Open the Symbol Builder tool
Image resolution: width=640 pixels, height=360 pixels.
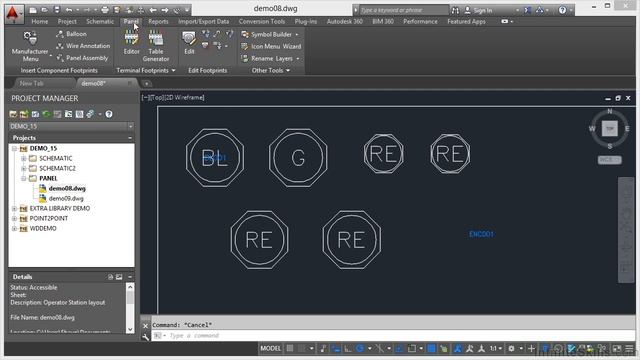(x=267, y=34)
